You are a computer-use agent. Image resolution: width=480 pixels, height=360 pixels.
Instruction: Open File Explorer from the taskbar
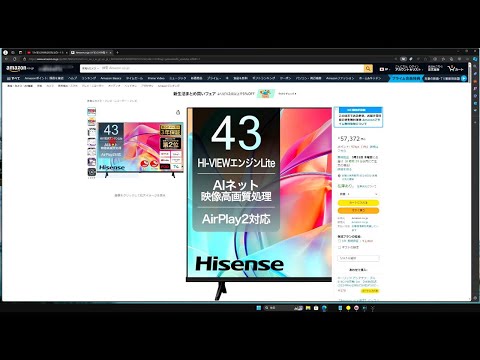pyautogui.click(x=308, y=308)
